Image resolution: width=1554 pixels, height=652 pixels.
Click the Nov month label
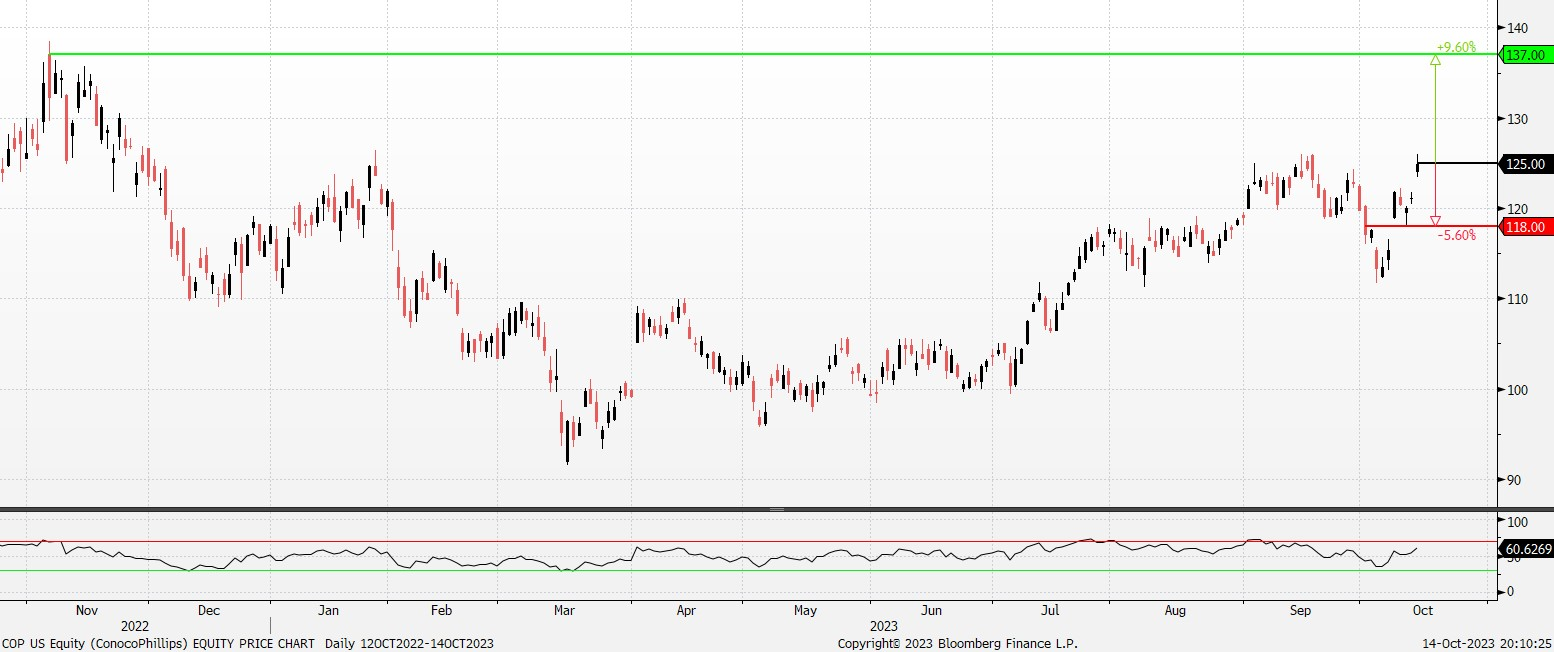[x=87, y=609]
